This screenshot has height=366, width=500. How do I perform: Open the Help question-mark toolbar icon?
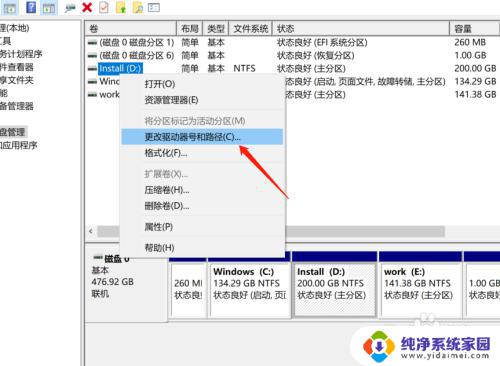pyautogui.click(x=31, y=7)
